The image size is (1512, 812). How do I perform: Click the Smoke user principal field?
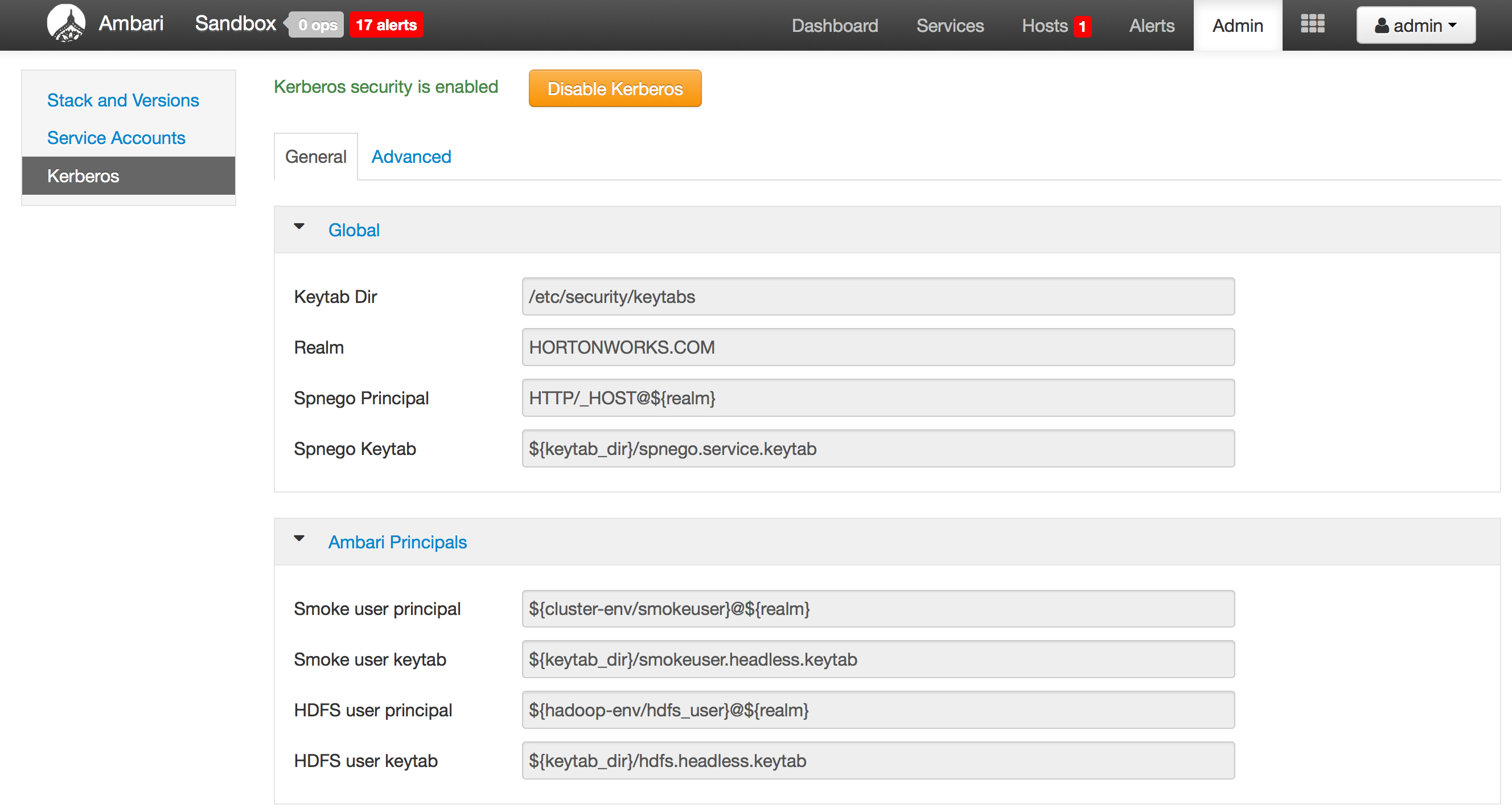coord(878,609)
